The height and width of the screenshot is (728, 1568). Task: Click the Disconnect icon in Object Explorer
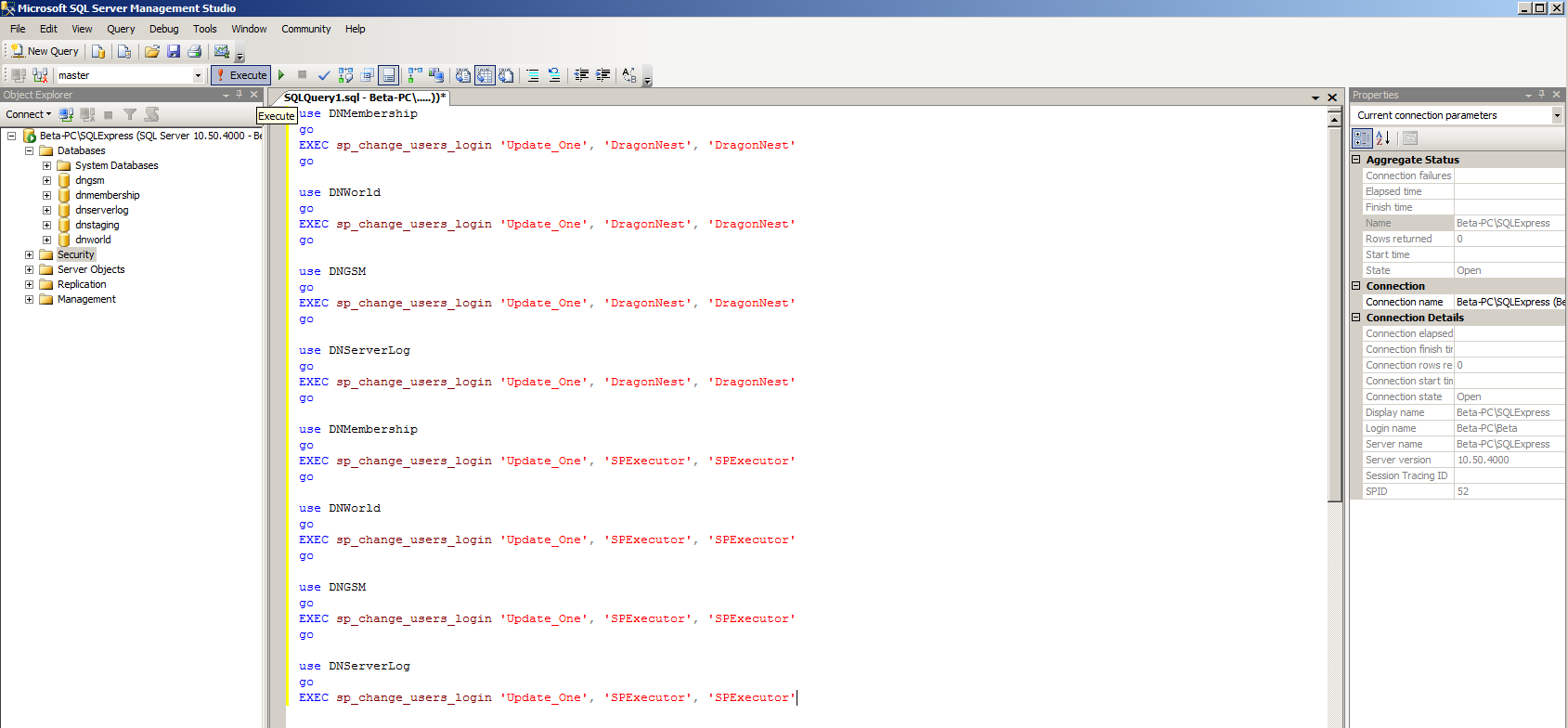coord(87,114)
